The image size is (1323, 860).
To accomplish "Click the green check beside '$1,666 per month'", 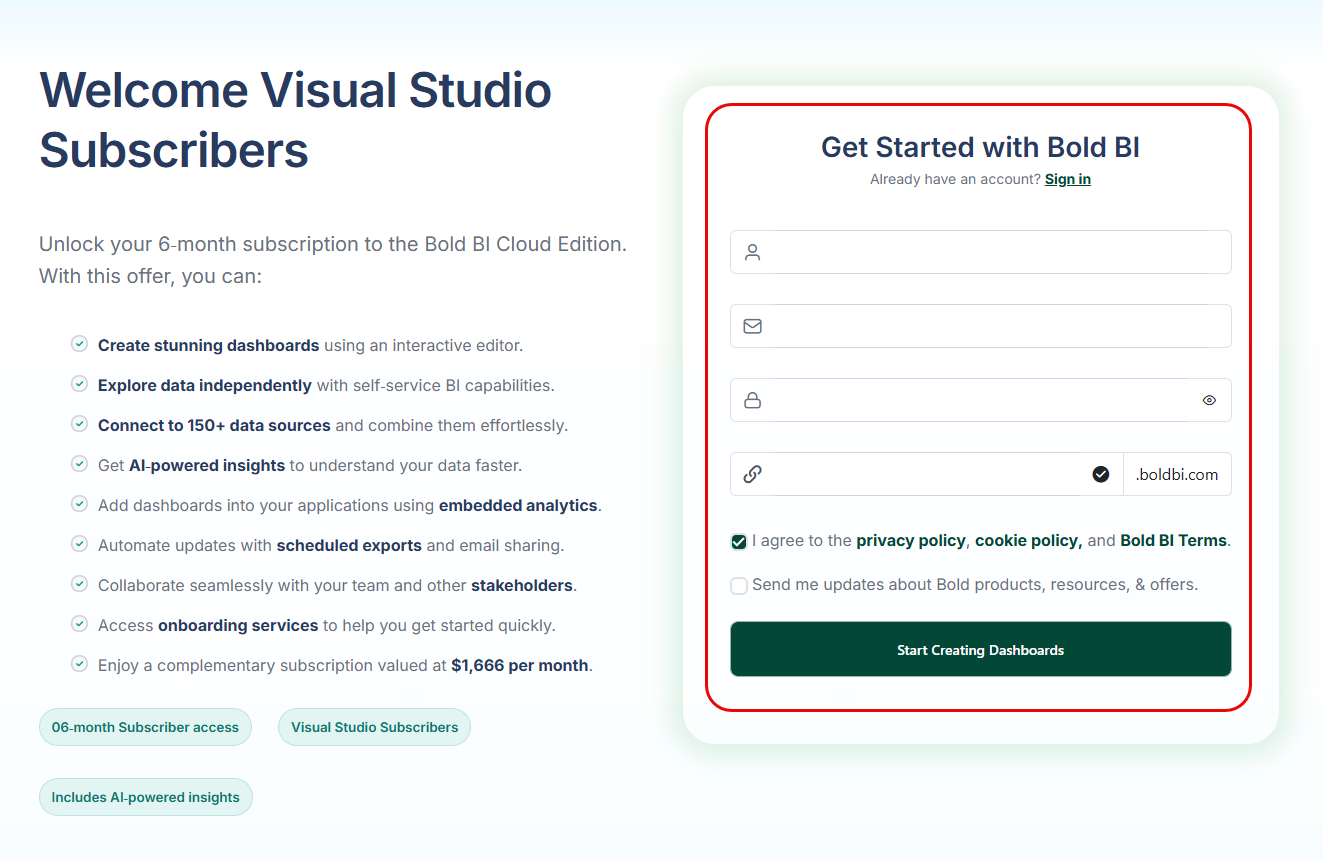I will (x=79, y=663).
